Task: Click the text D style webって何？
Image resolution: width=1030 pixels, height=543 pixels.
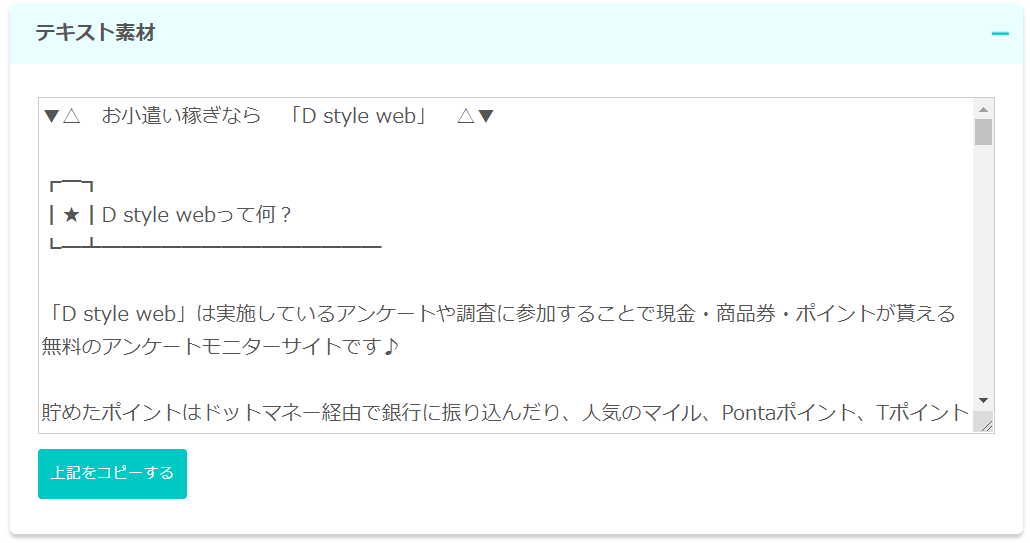Action: click(196, 215)
